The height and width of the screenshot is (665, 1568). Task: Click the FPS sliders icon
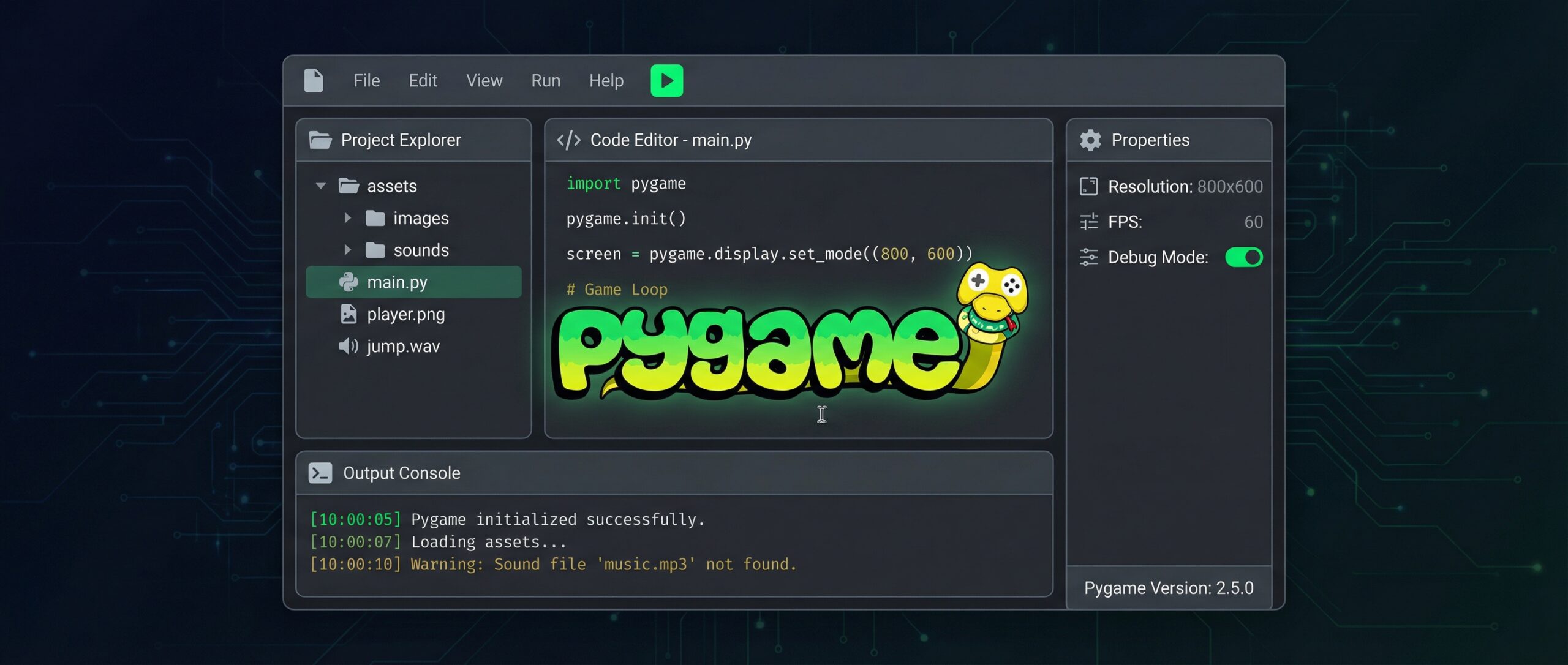[x=1088, y=222]
